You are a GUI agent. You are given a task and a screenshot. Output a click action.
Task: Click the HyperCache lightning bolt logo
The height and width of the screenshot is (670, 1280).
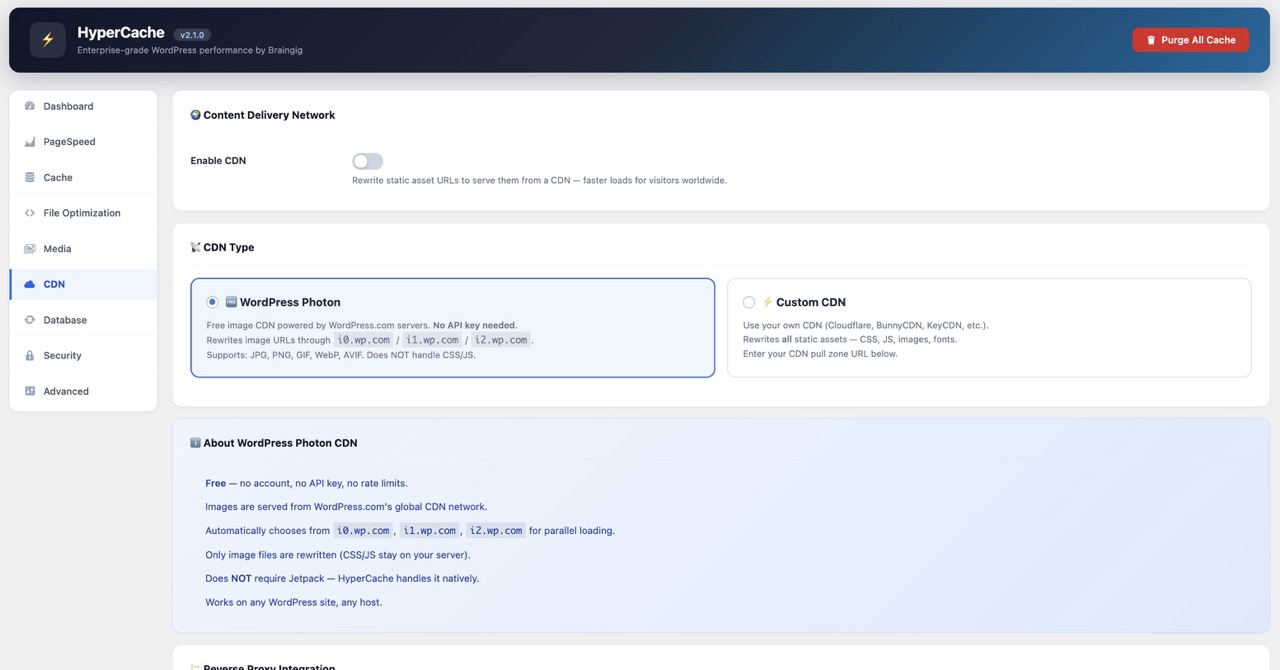tap(47, 40)
